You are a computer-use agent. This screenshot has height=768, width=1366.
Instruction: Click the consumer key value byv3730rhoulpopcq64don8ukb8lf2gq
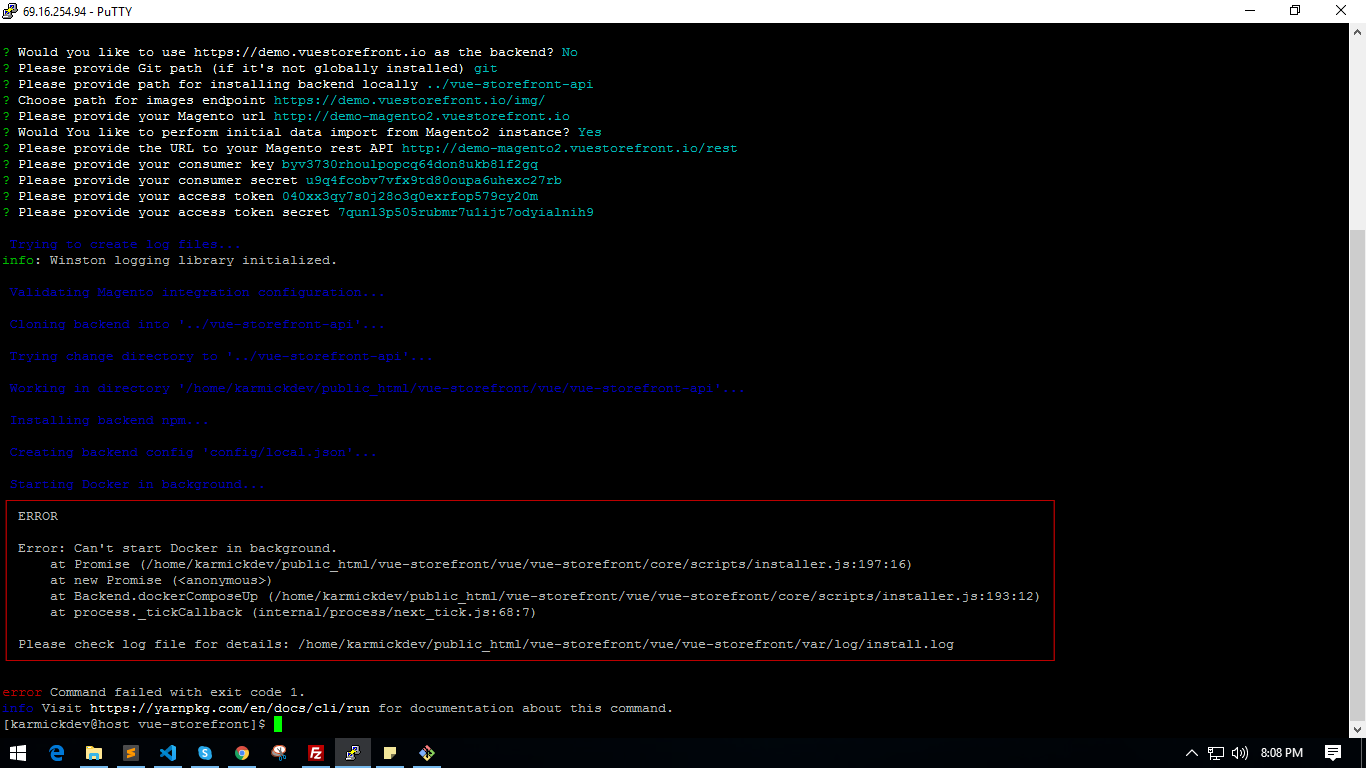pos(410,164)
